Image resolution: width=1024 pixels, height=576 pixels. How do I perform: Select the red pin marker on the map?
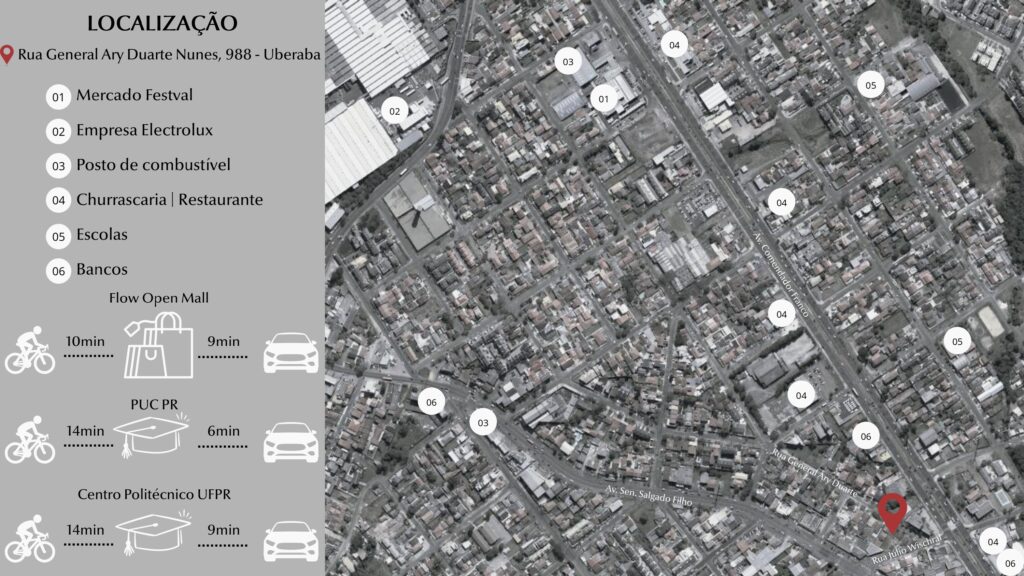[x=891, y=511]
